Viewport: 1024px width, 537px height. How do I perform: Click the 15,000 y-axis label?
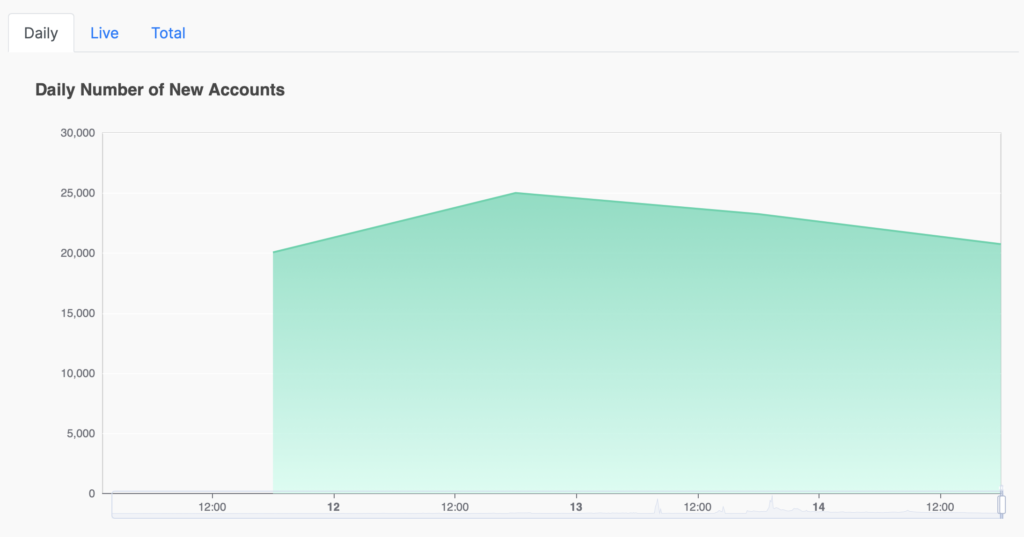(77, 313)
